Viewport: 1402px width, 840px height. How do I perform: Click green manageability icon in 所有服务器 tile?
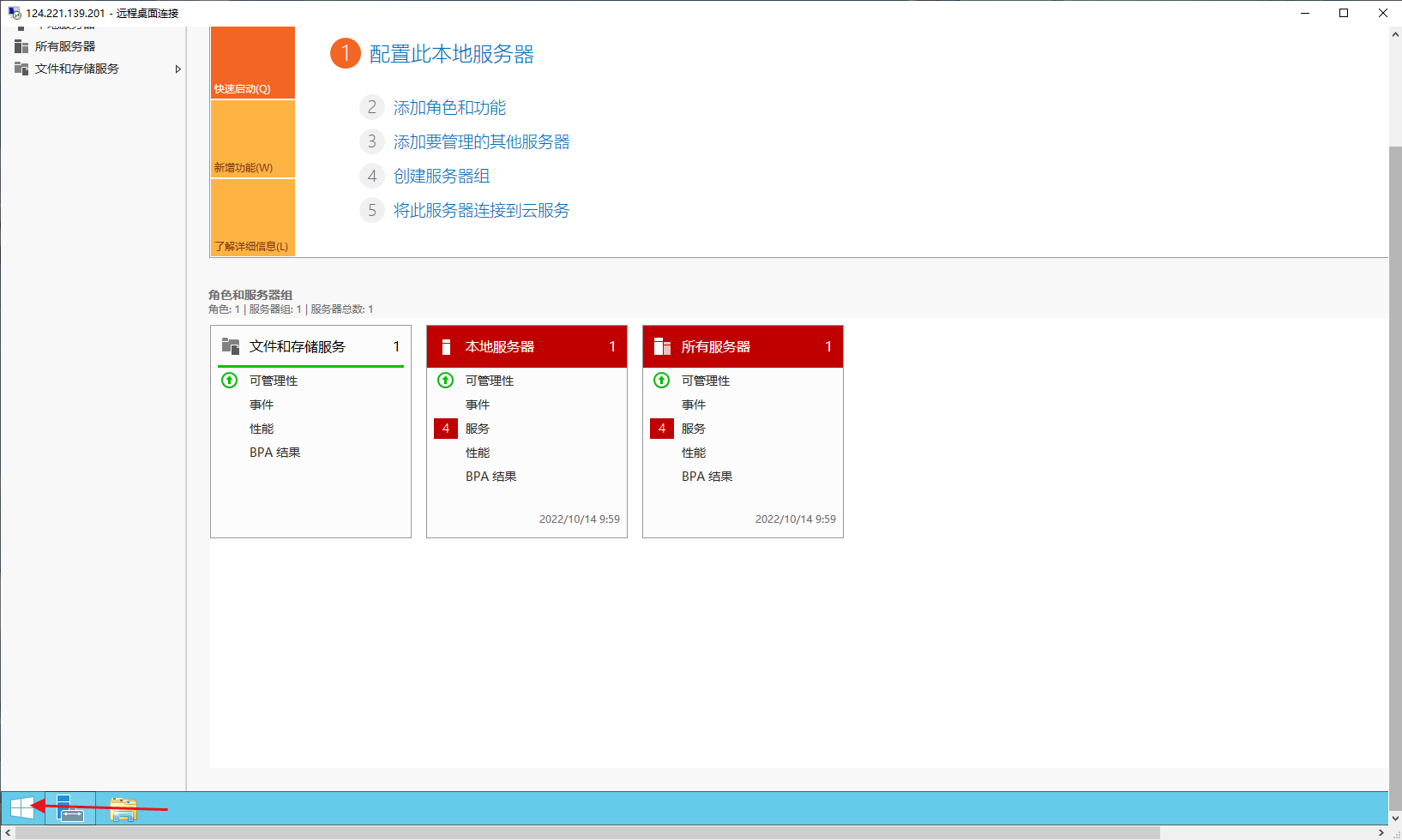661,381
